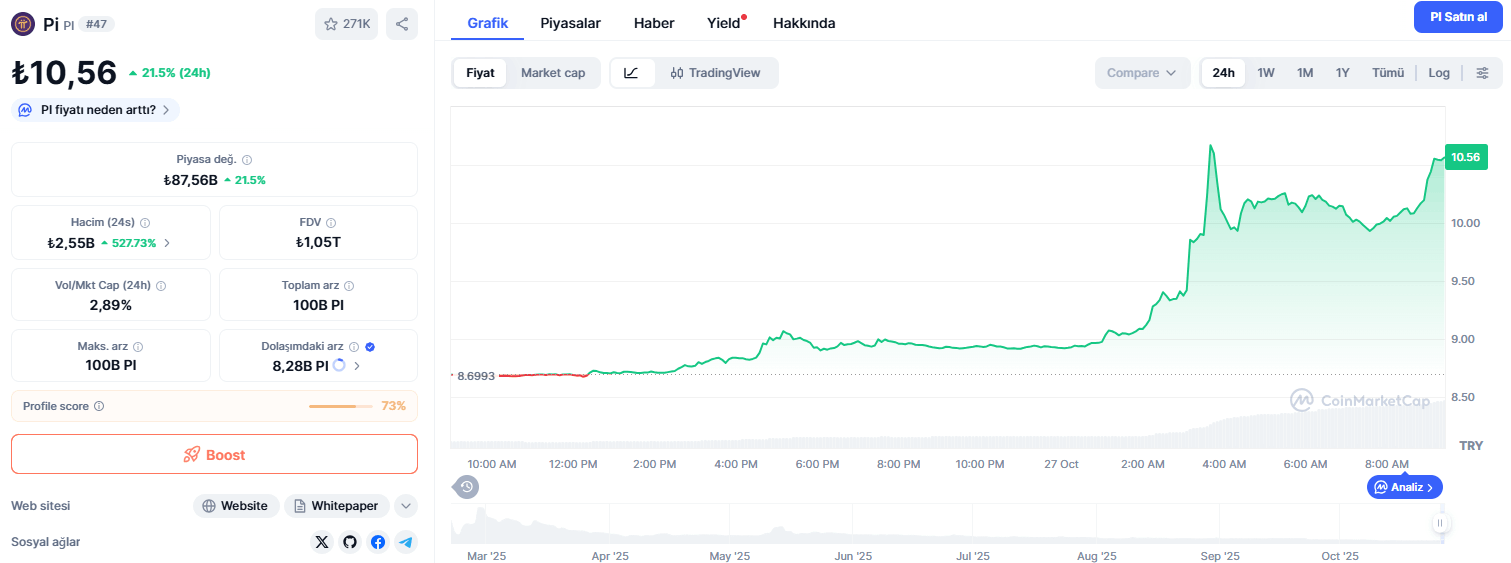Click current price label 10.56 on chart
The image size is (1511, 563).
tap(1466, 157)
